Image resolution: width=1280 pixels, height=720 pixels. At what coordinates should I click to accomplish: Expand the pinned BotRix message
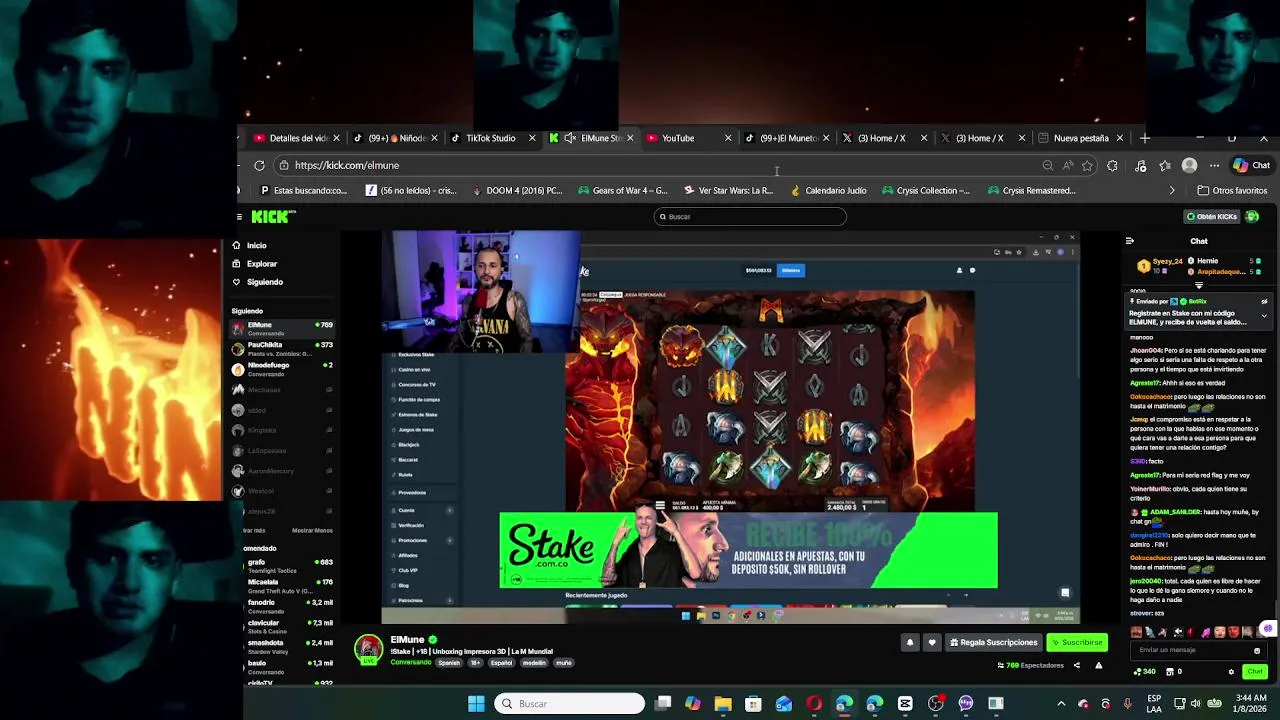click(x=1264, y=316)
